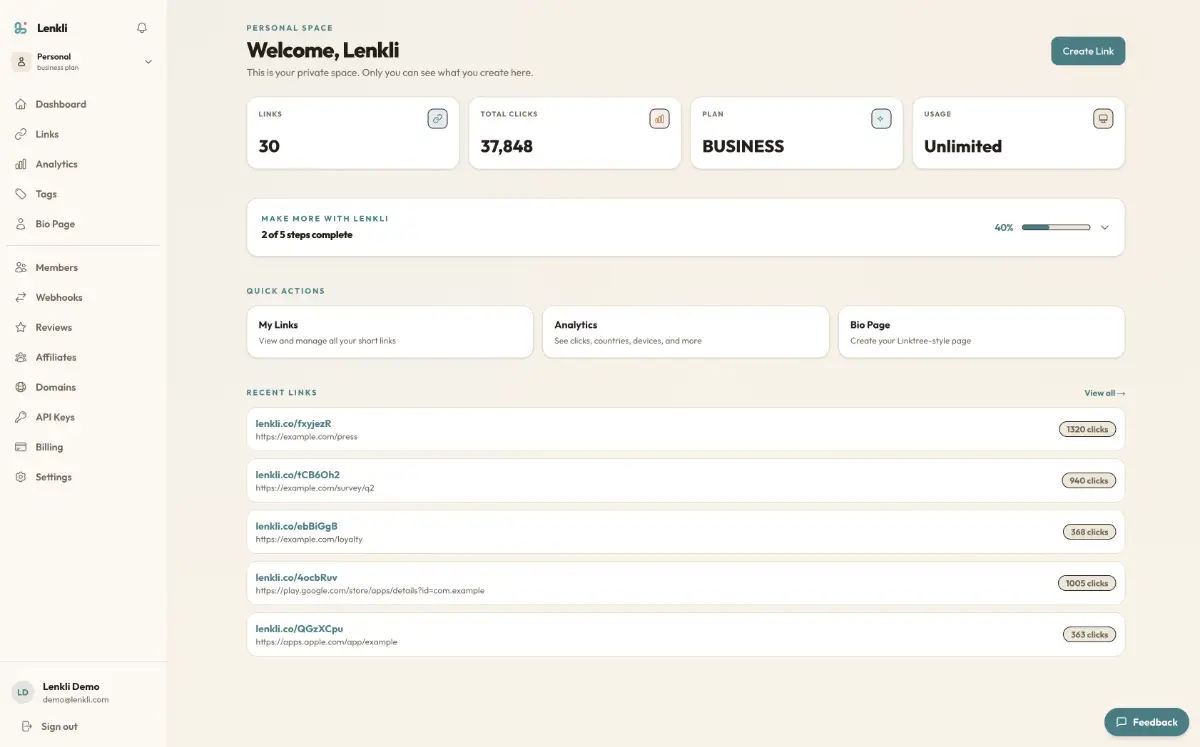Click the 368 clicks badge
This screenshot has width=1200, height=747.
tap(1089, 532)
